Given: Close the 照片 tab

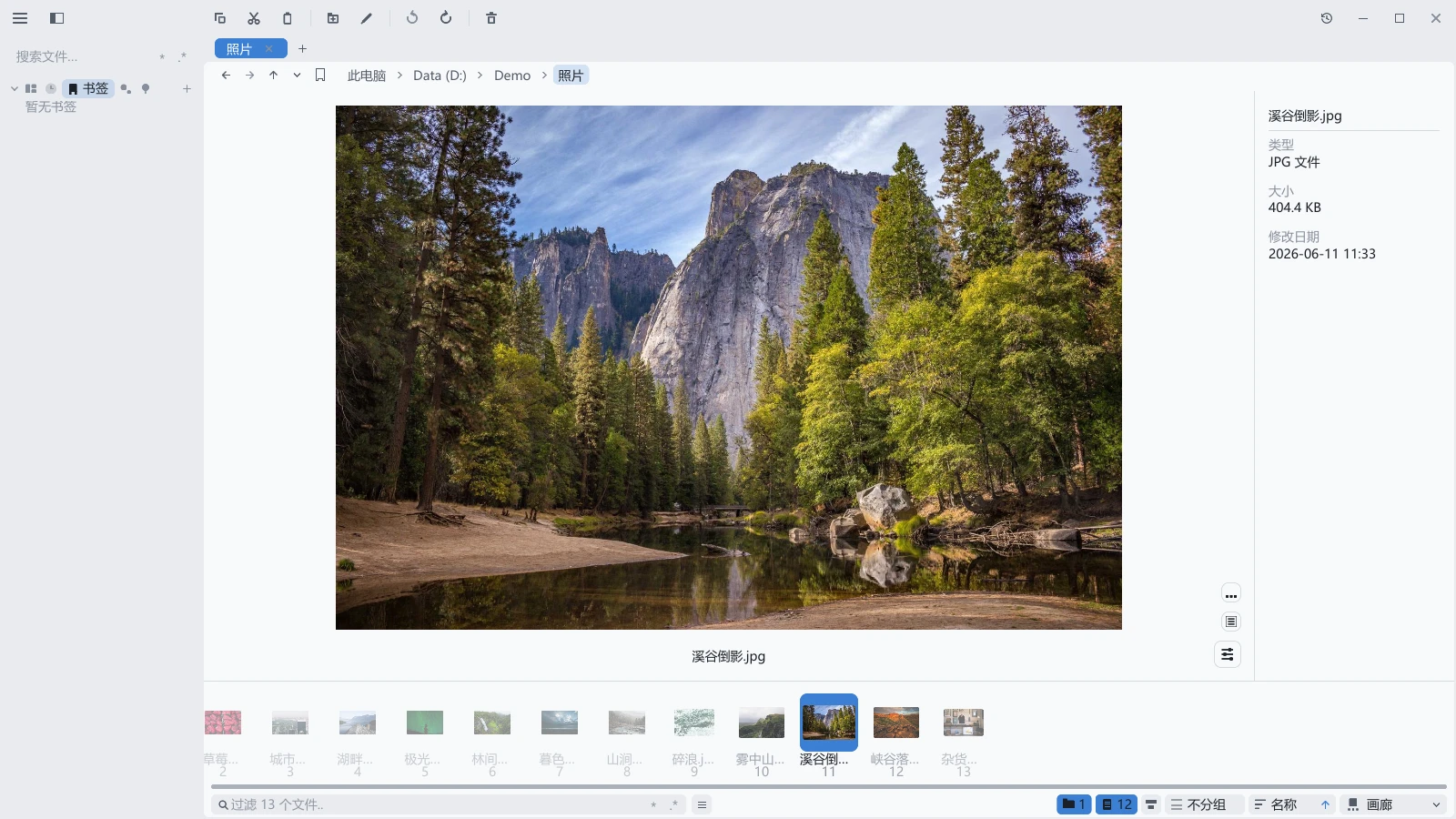Looking at the screenshot, I should [x=269, y=49].
